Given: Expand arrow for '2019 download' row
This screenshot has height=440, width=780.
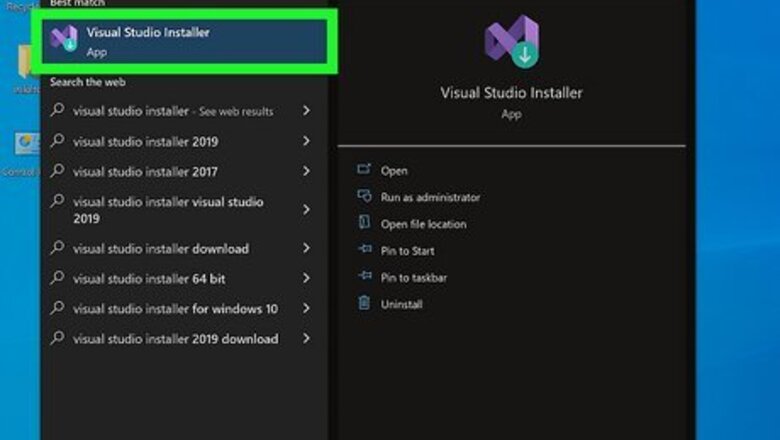Looking at the screenshot, I should 306,339.
